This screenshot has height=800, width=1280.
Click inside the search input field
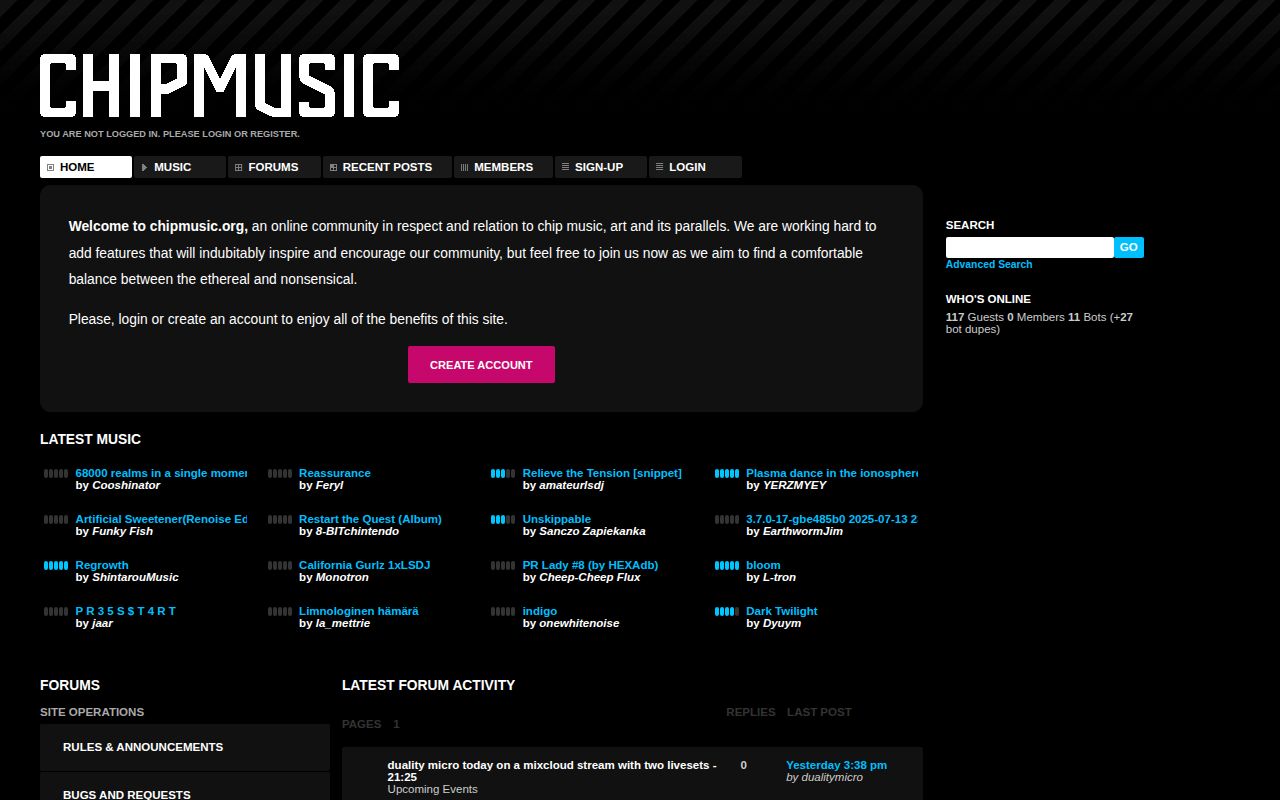click(1029, 247)
